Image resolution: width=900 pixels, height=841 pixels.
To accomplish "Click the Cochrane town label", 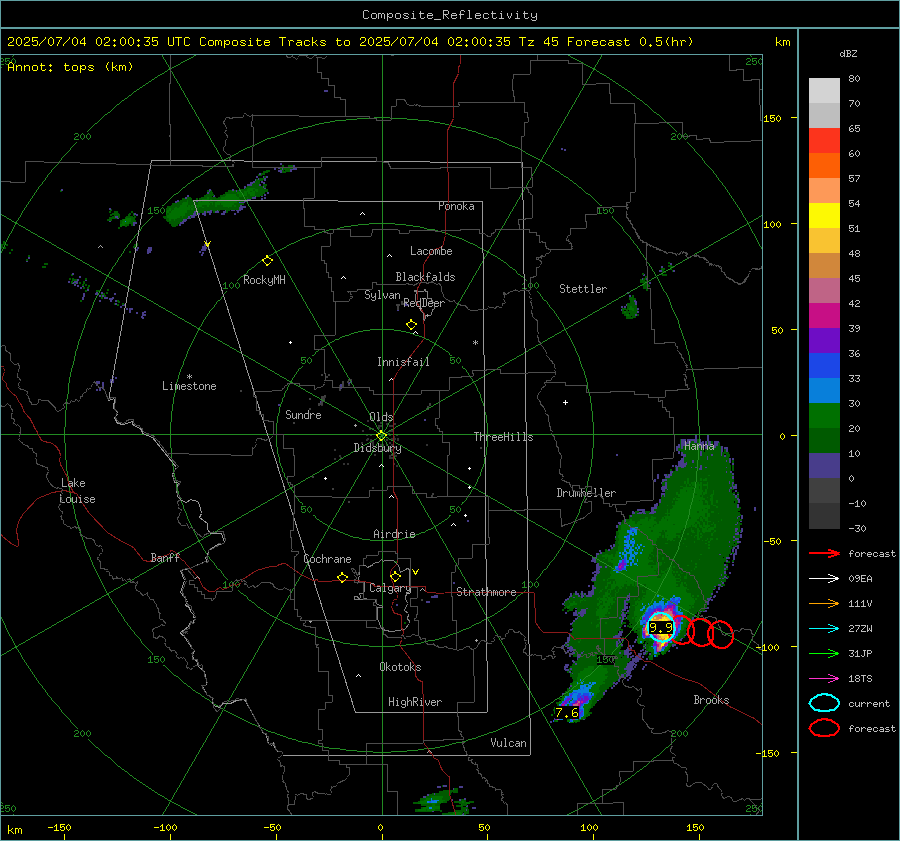I will [x=327, y=559].
